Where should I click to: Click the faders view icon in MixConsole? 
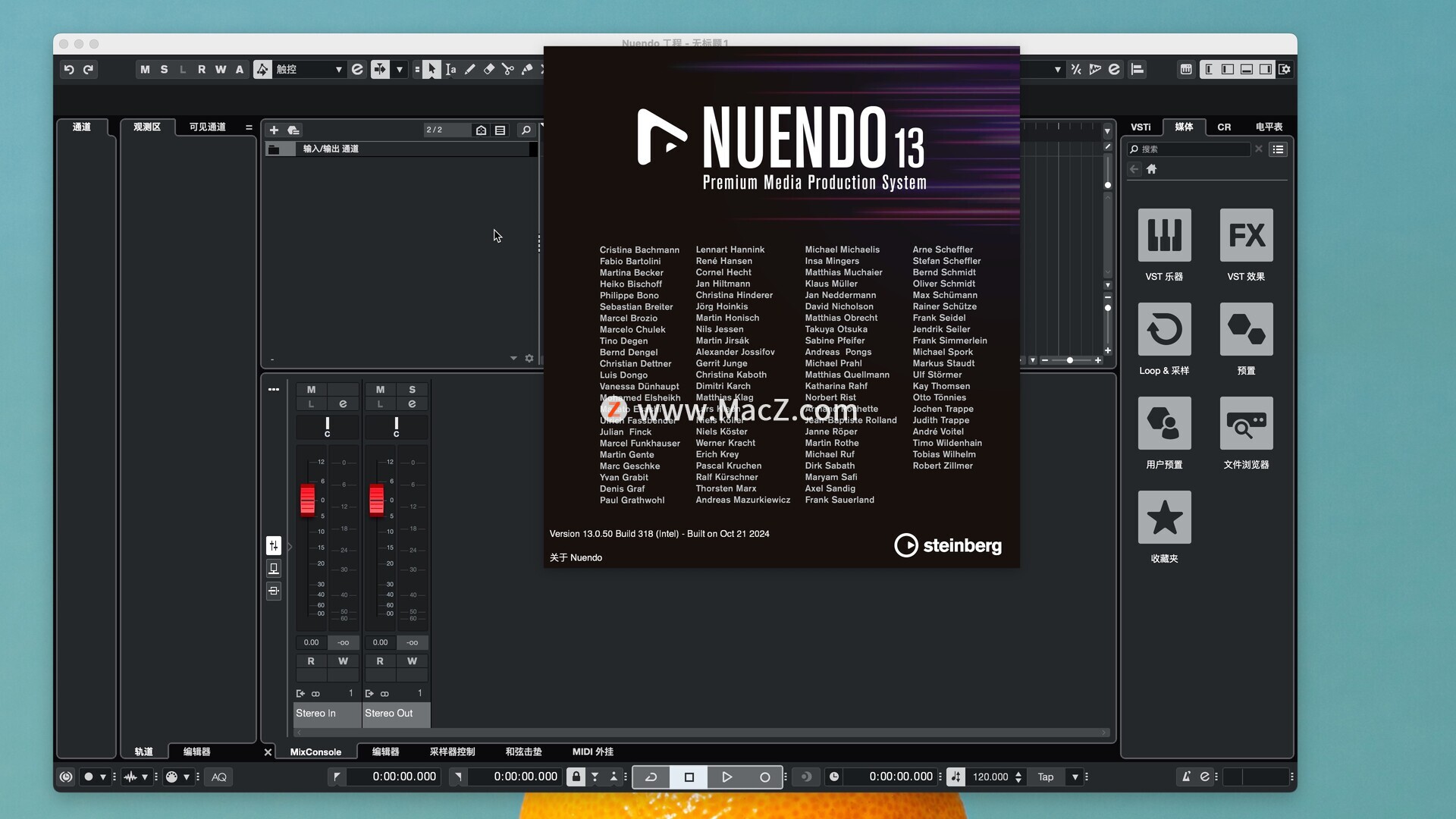(x=274, y=546)
